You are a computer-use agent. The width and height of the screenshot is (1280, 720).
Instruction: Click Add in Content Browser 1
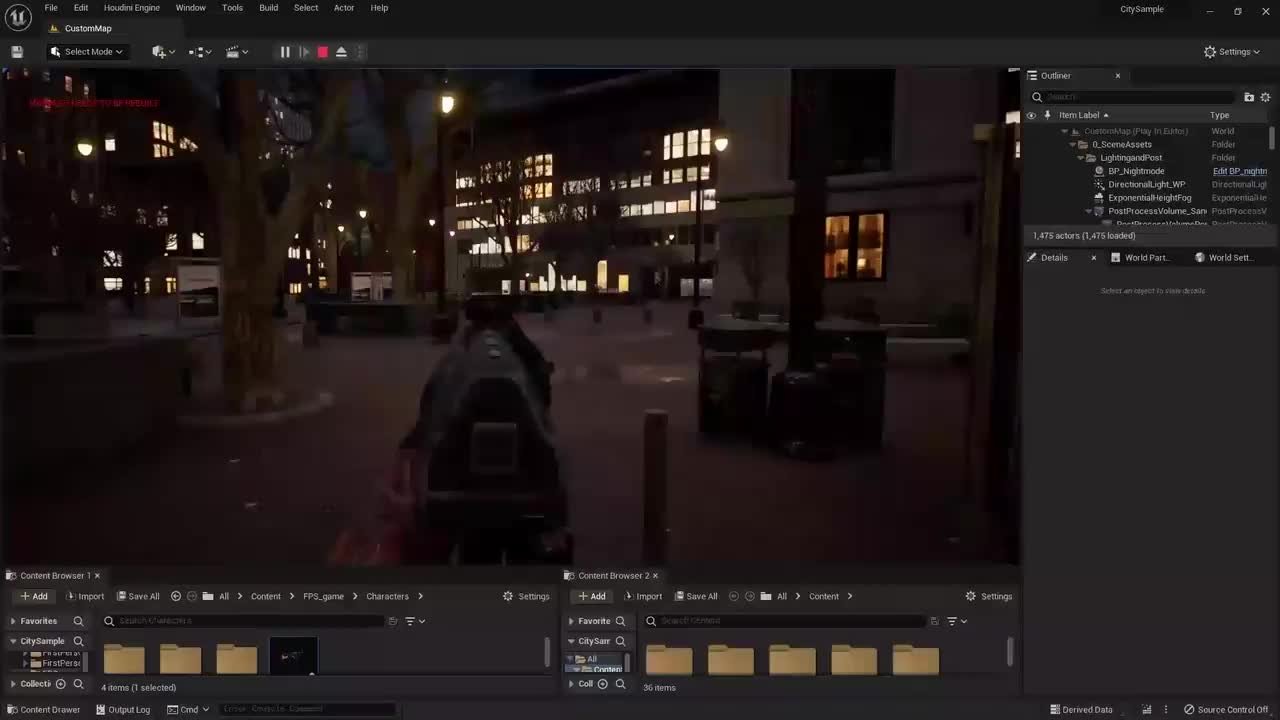(34, 597)
